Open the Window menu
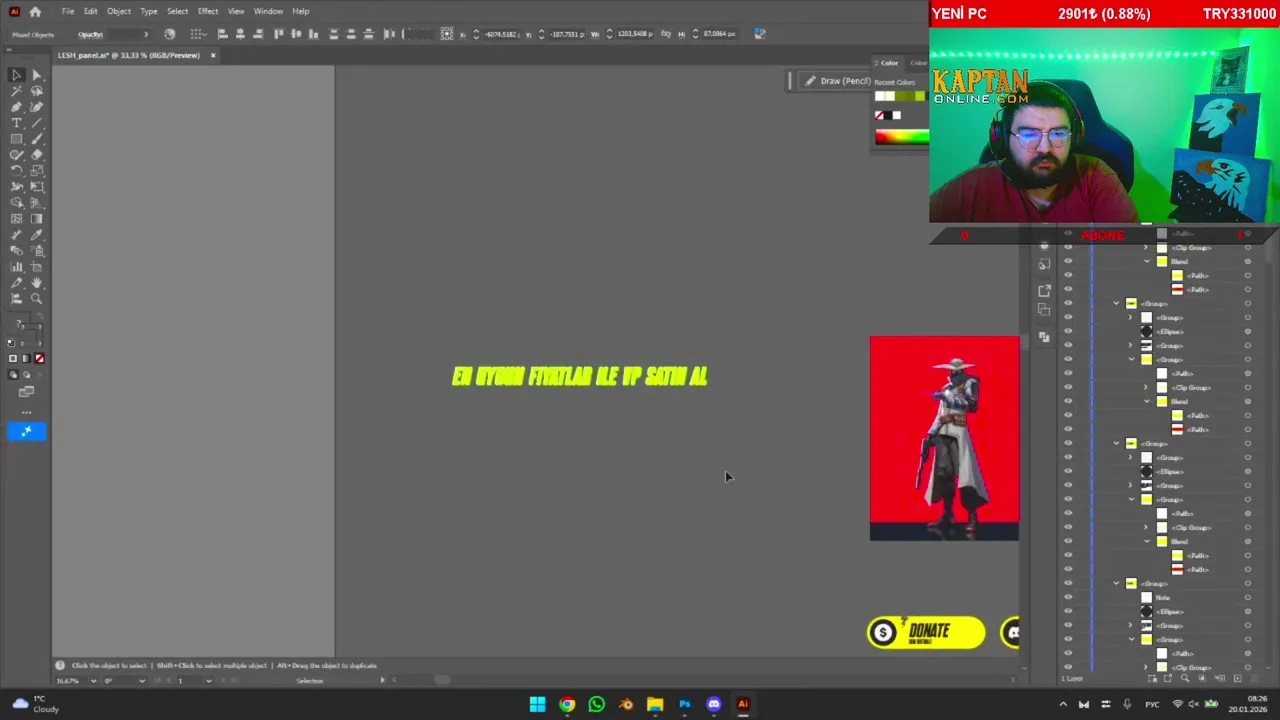Viewport: 1280px width, 720px height. [x=268, y=11]
